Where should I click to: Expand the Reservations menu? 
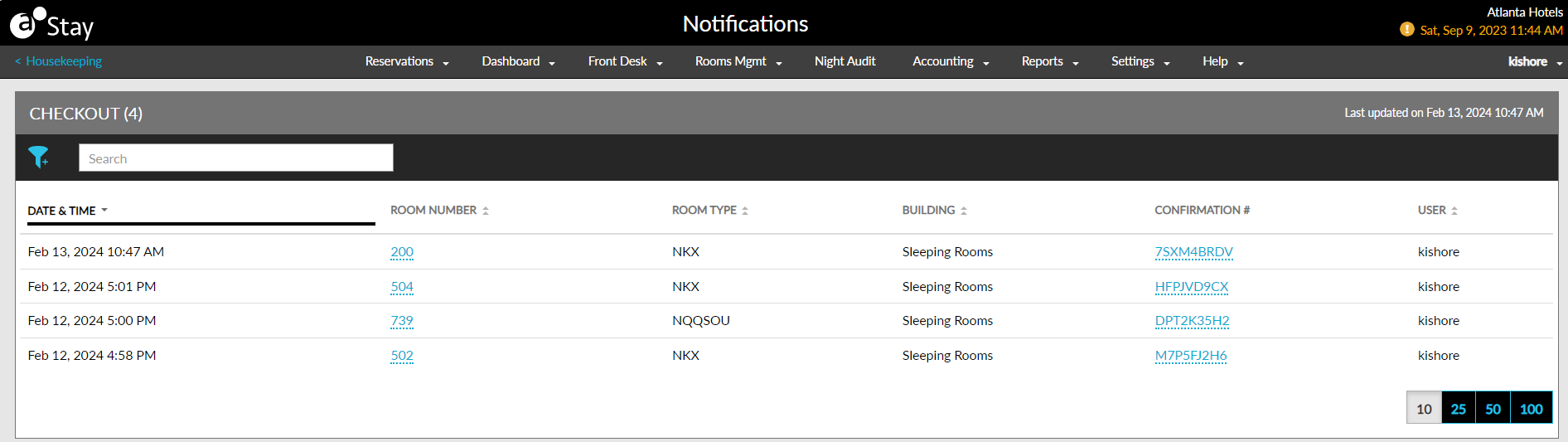pos(406,61)
